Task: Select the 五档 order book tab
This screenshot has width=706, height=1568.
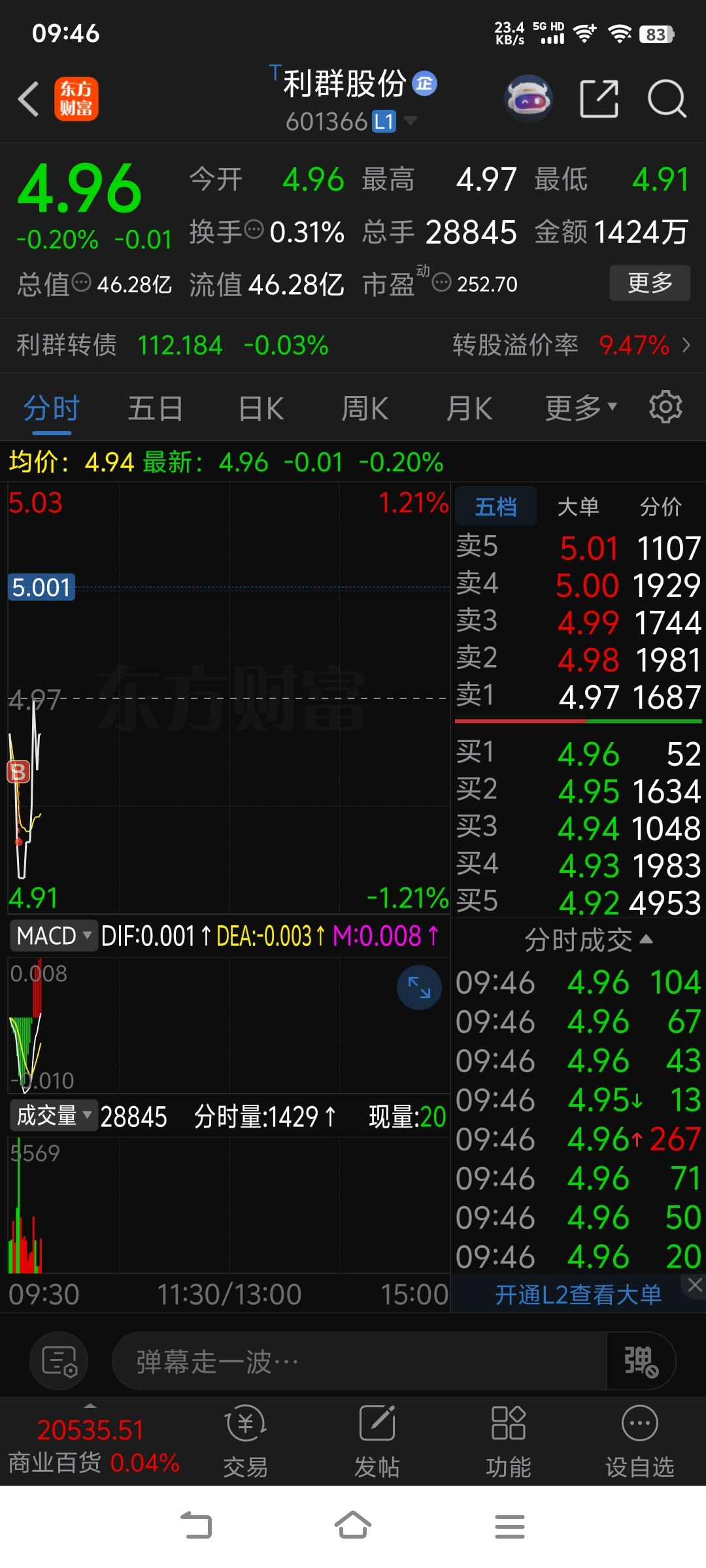Action: pyautogui.click(x=496, y=506)
